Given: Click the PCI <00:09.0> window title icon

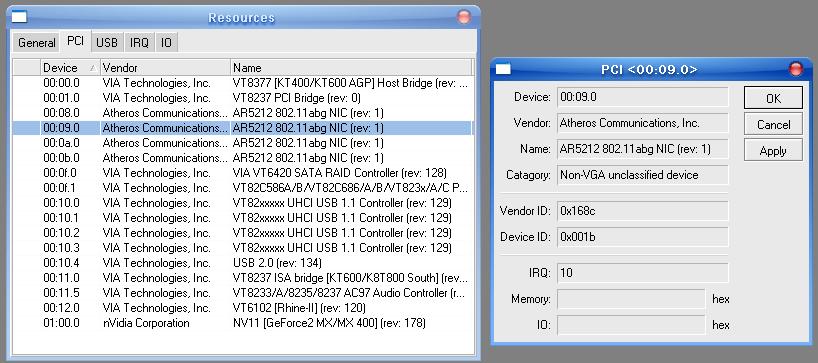Looking at the screenshot, I should 503,69.
